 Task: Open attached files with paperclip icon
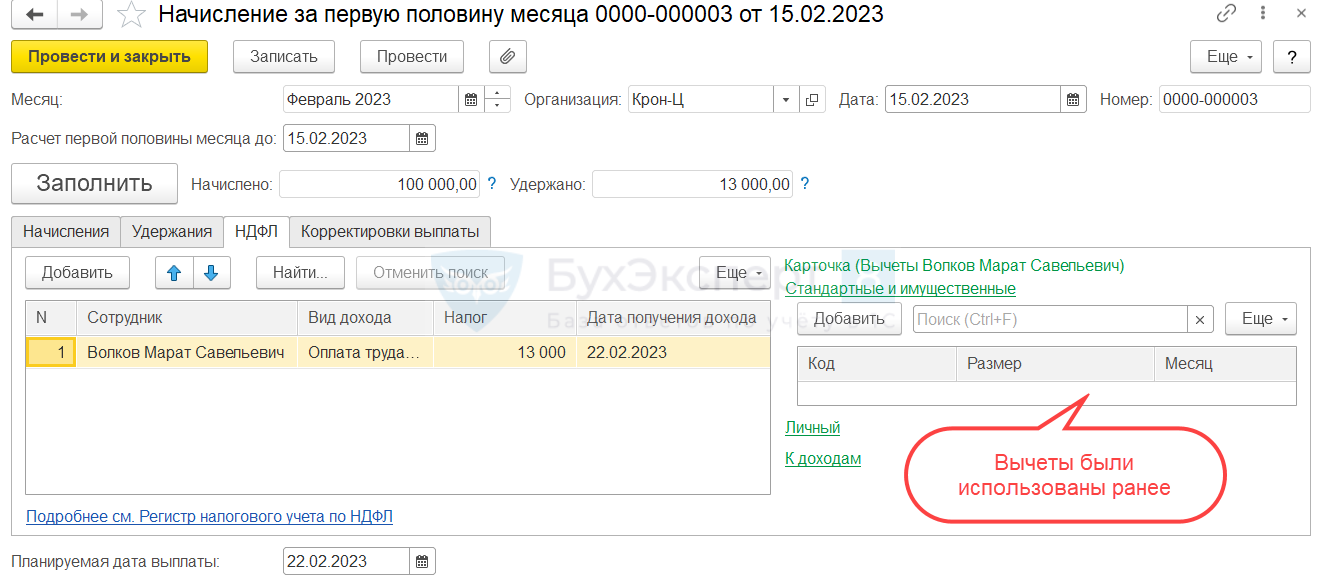(x=508, y=57)
